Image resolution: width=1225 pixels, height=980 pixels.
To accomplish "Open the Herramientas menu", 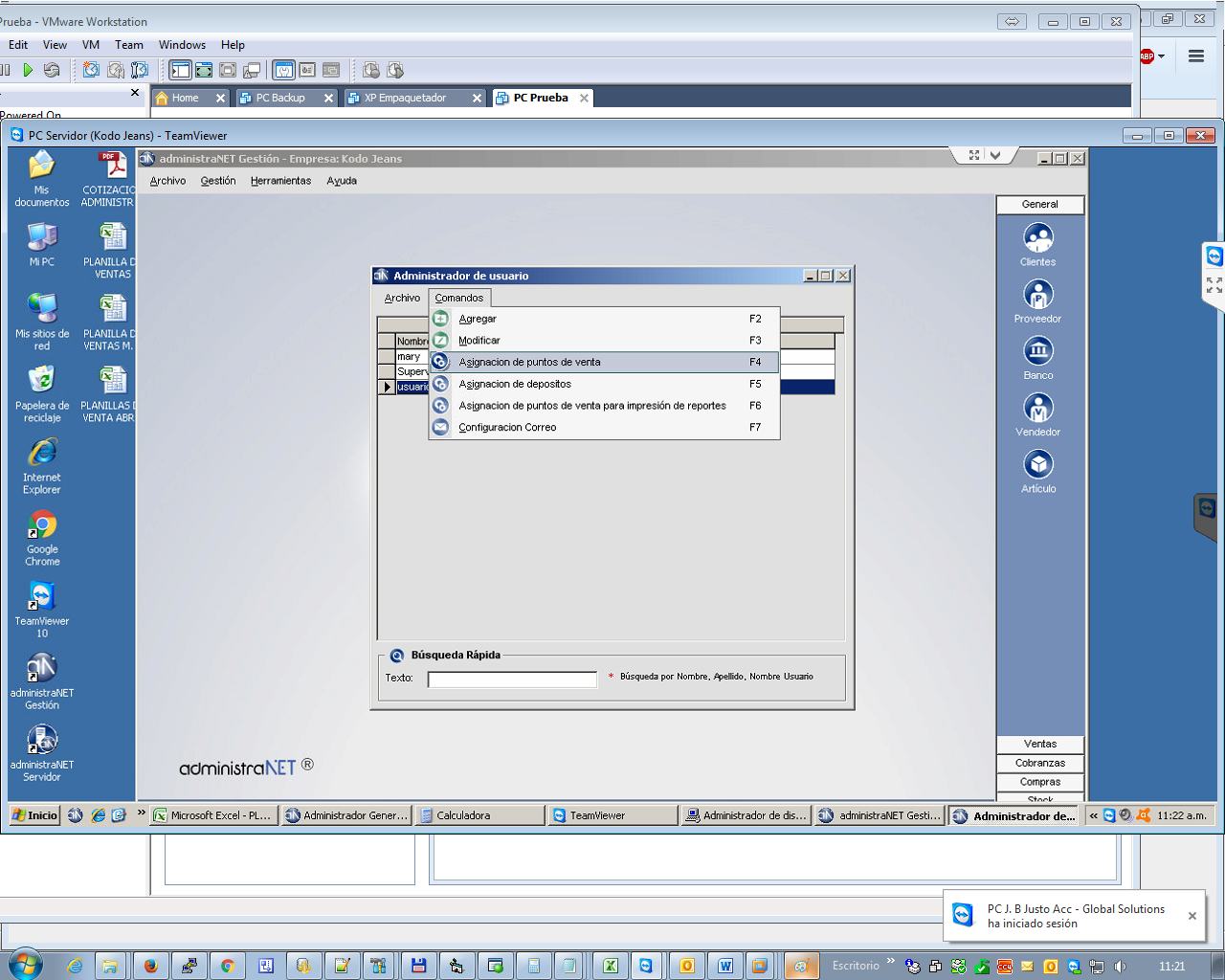I will (x=280, y=181).
